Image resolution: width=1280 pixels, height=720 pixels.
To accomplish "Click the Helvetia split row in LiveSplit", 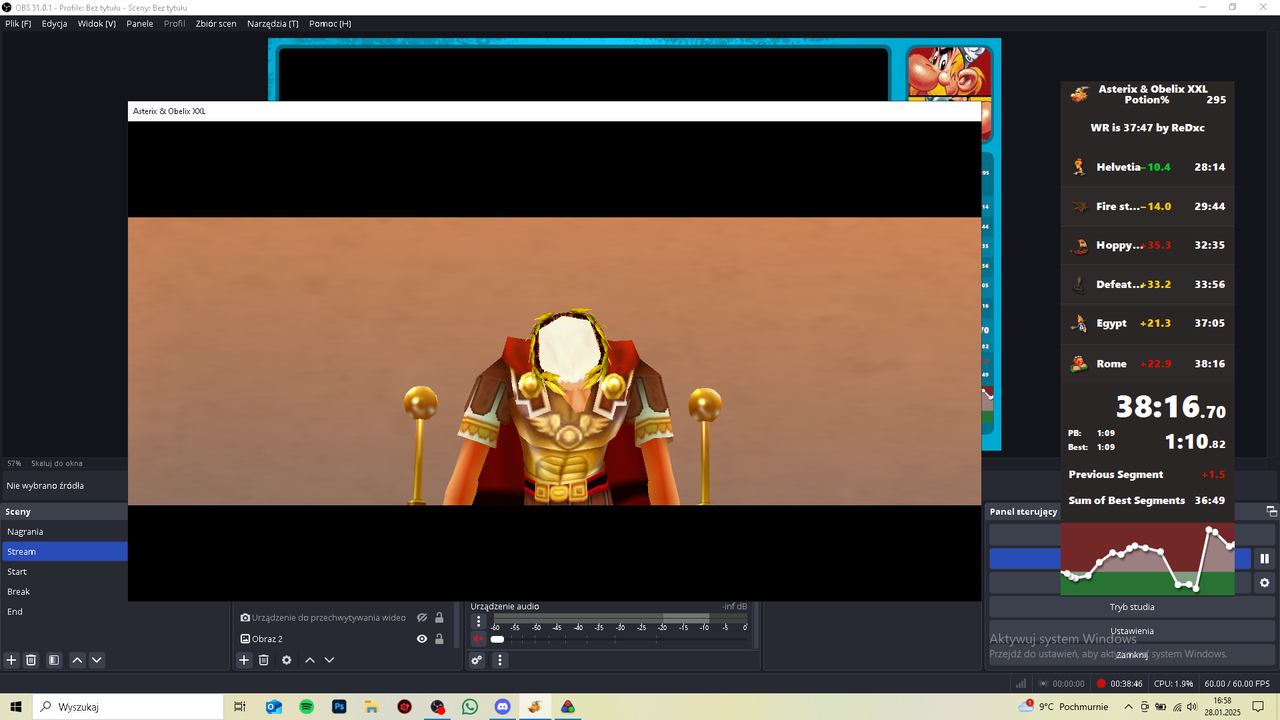I will tap(1148, 167).
